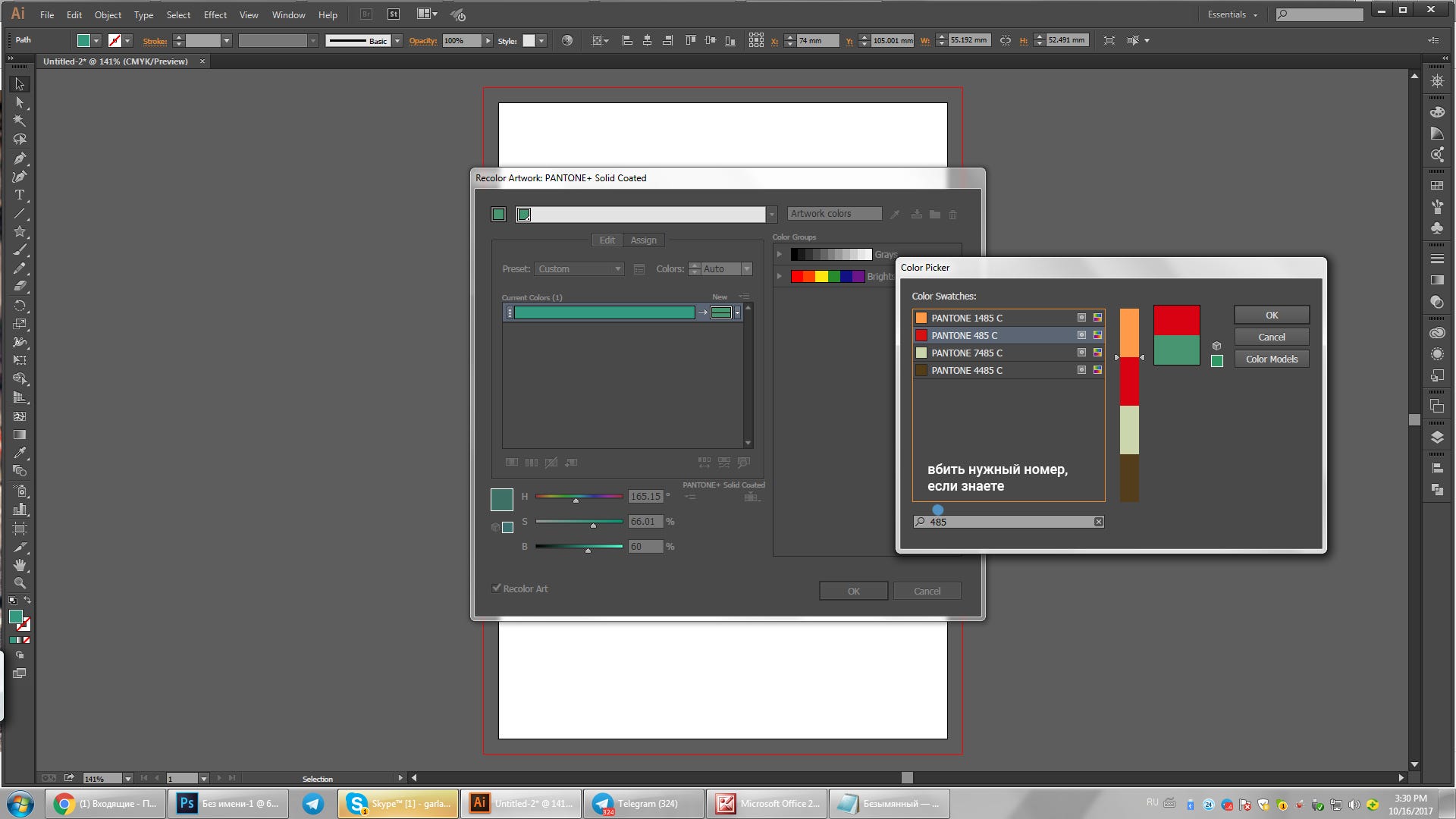Open the stroke Basic brush definition dropdown
1456x819 pixels.
397,41
